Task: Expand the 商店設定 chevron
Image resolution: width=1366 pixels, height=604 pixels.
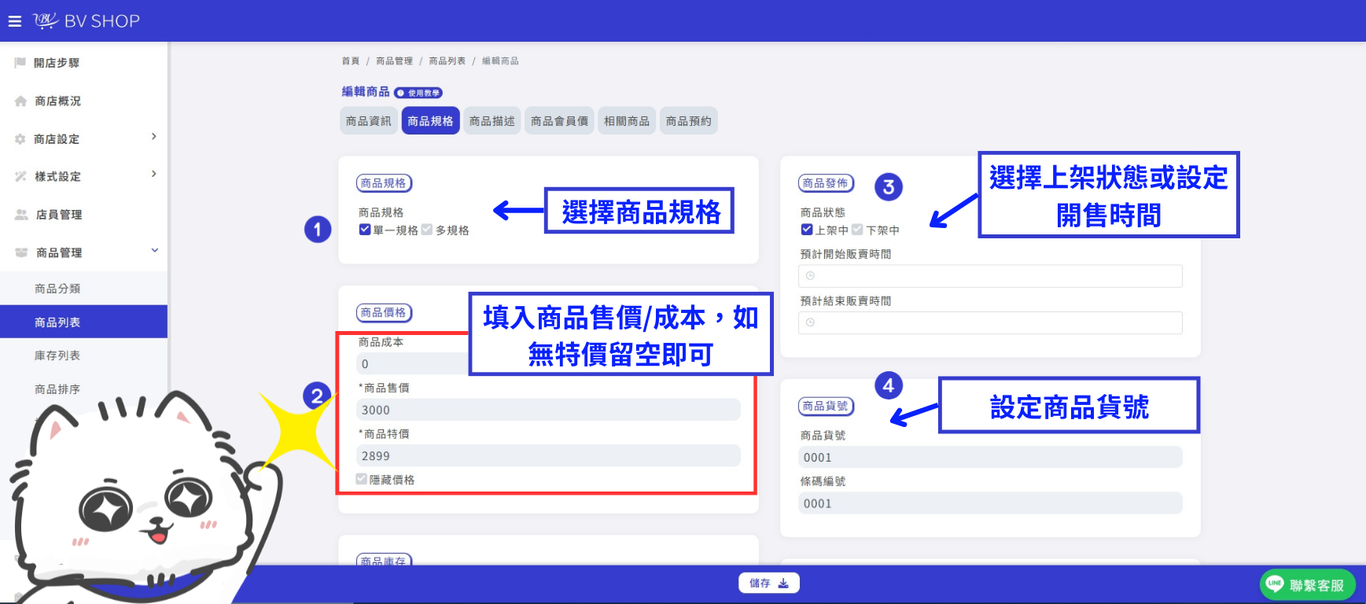Action: tap(154, 137)
